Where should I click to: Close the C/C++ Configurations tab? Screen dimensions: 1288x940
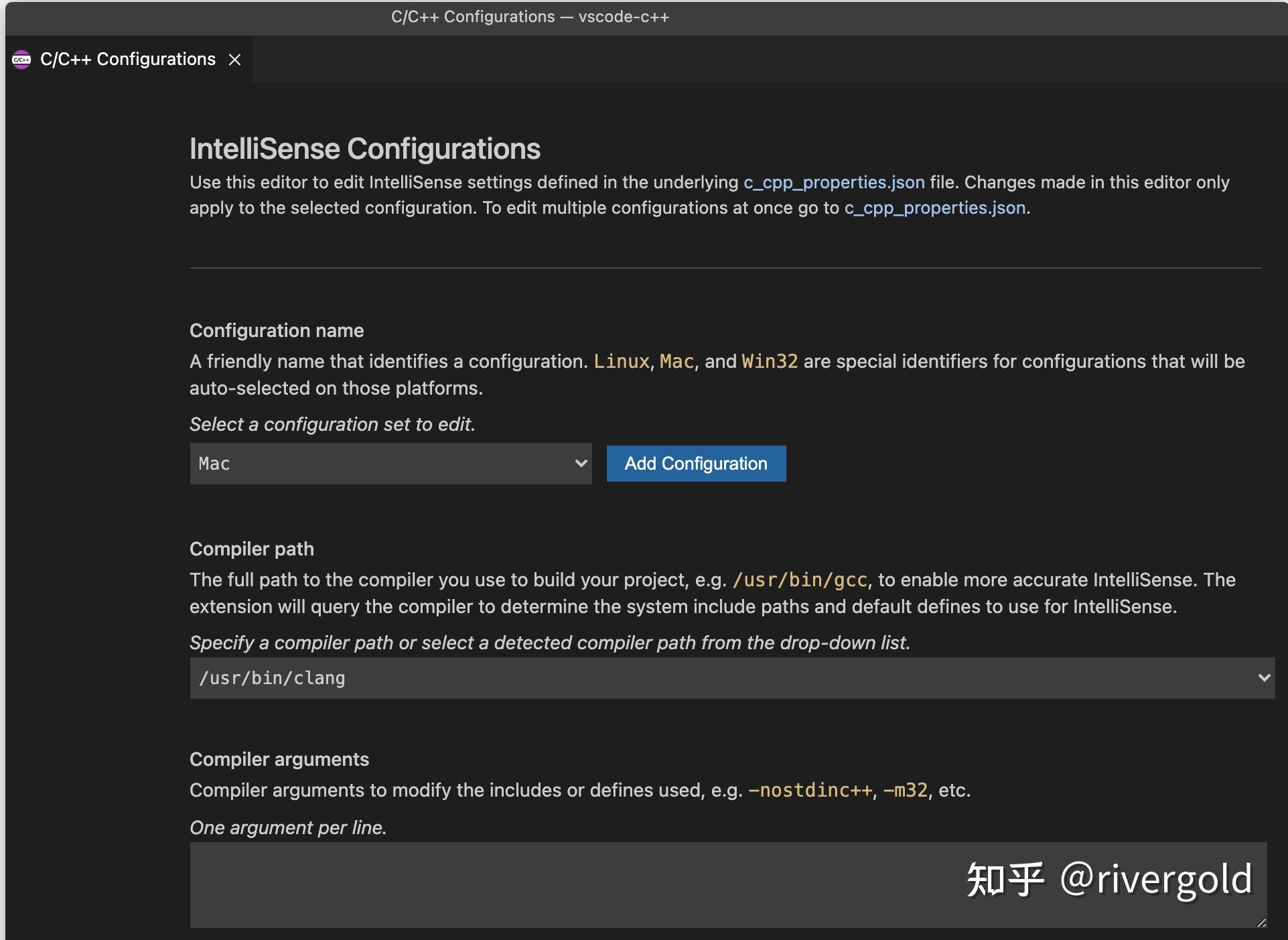235,60
